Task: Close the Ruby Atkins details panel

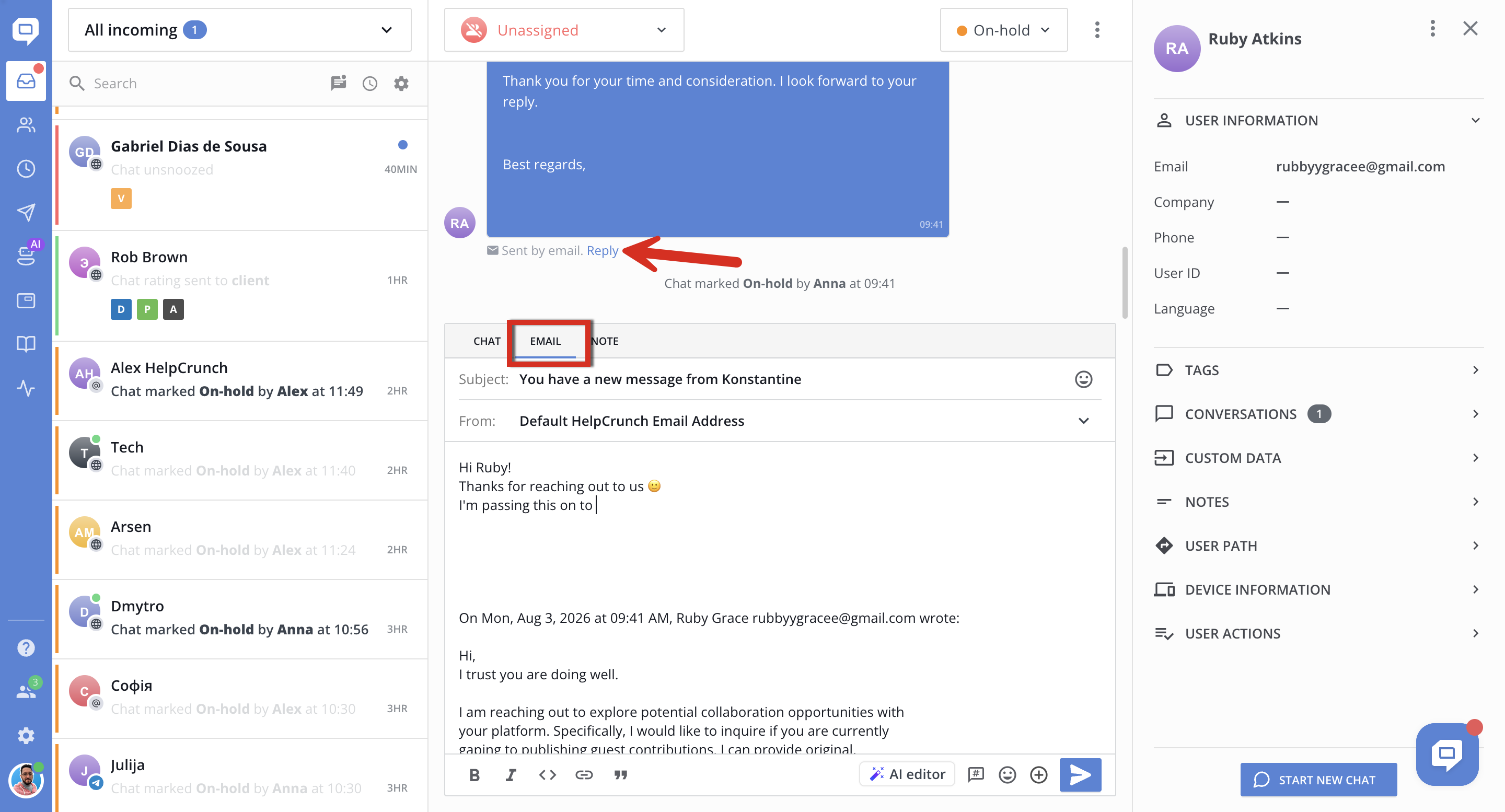Action: tap(1470, 28)
